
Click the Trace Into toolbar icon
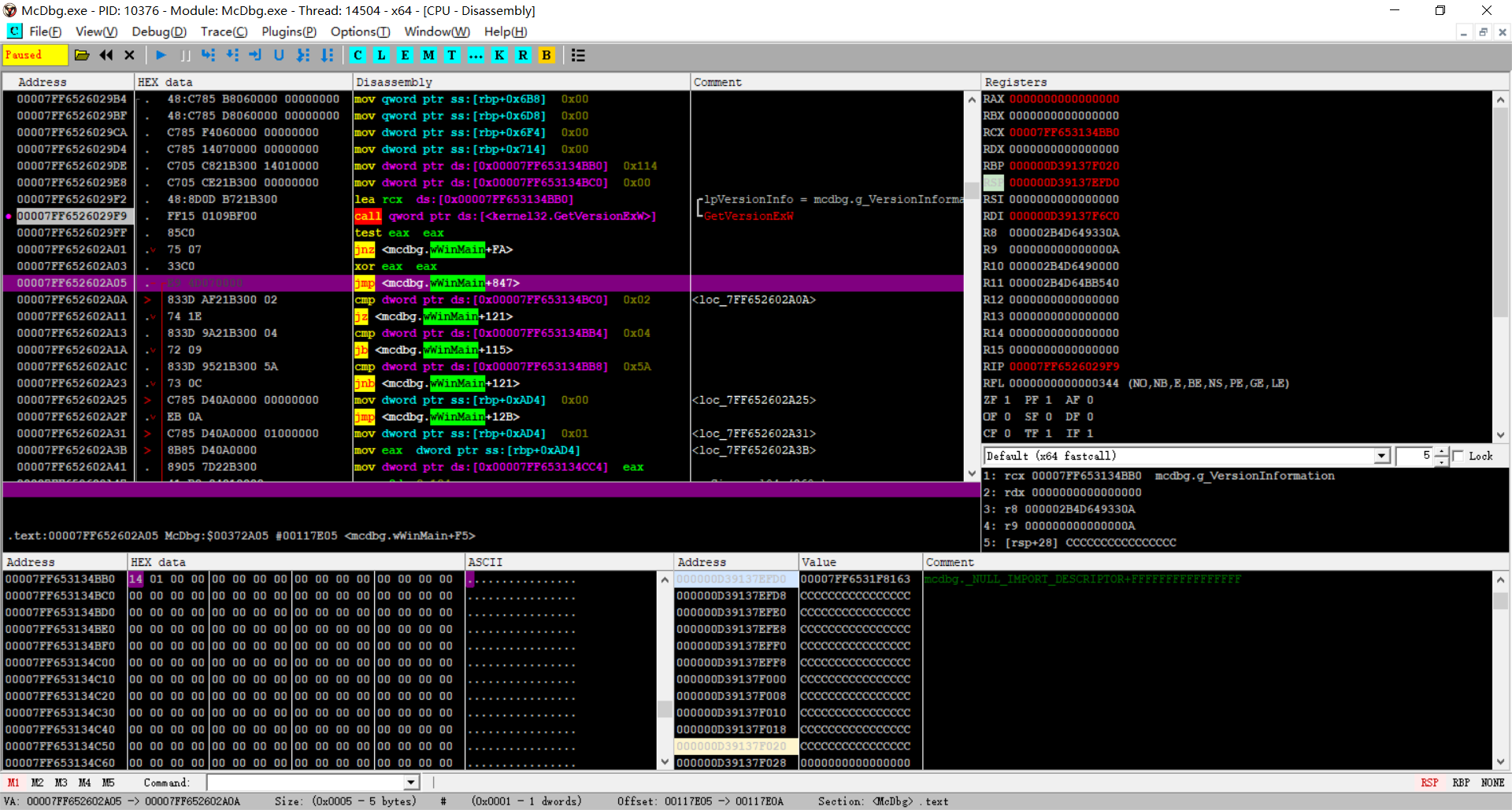click(x=303, y=55)
